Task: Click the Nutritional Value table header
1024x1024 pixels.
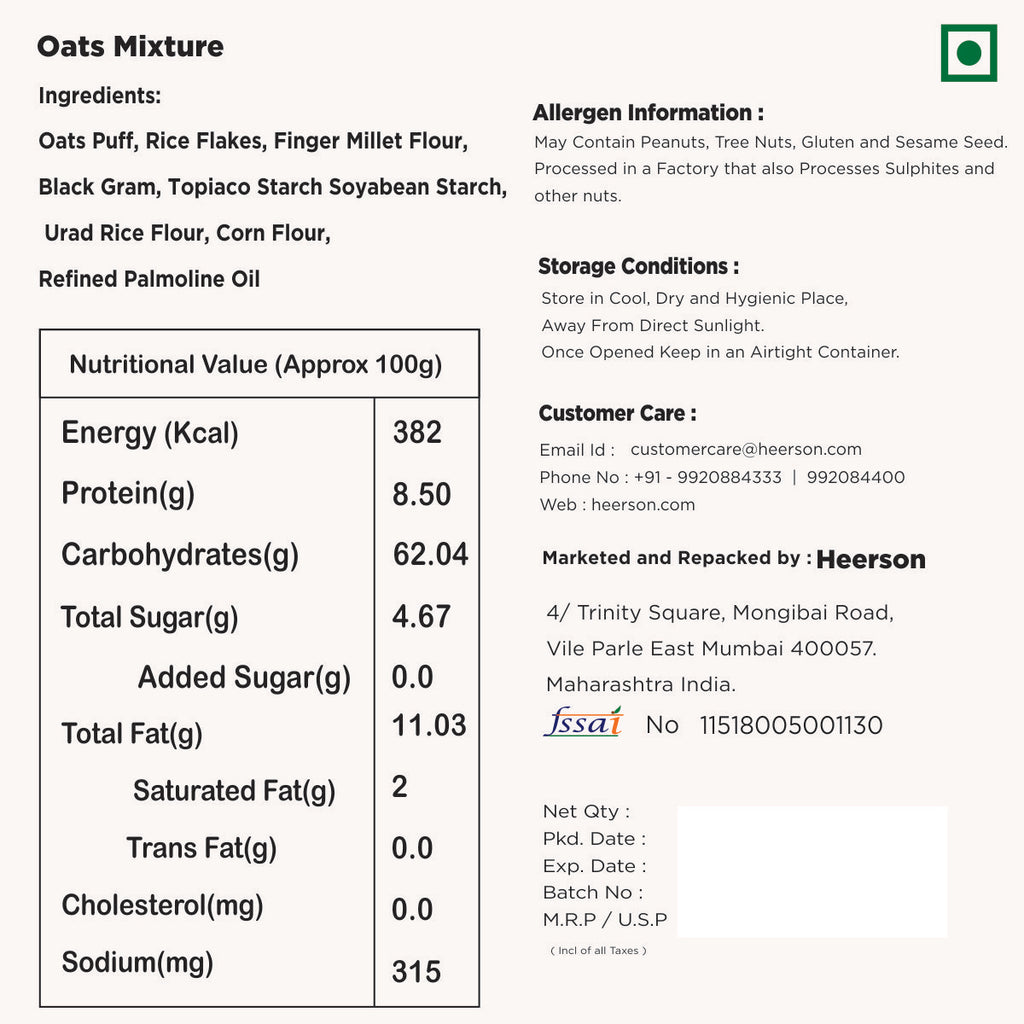Action: (x=256, y=364)
